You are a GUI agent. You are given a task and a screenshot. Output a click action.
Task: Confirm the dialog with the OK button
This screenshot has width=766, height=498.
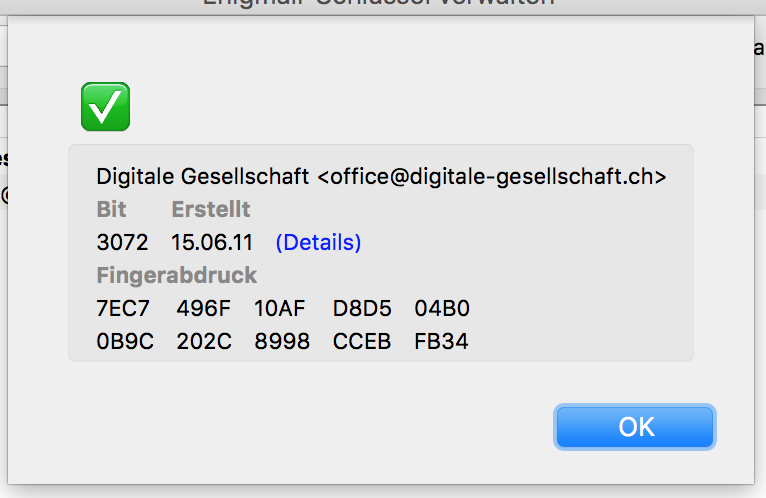point(635,427)
